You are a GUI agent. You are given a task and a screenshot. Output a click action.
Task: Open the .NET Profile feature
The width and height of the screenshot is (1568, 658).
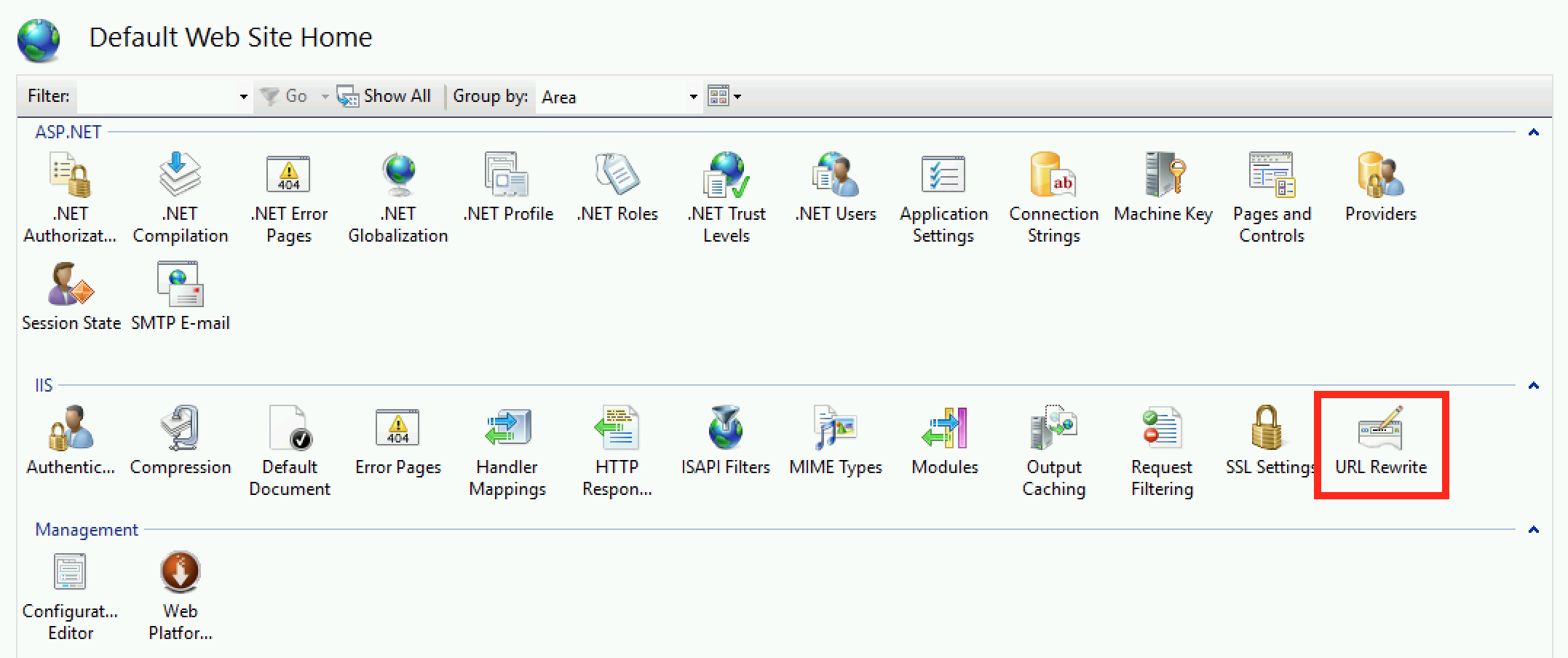click(x=508, y=186)
